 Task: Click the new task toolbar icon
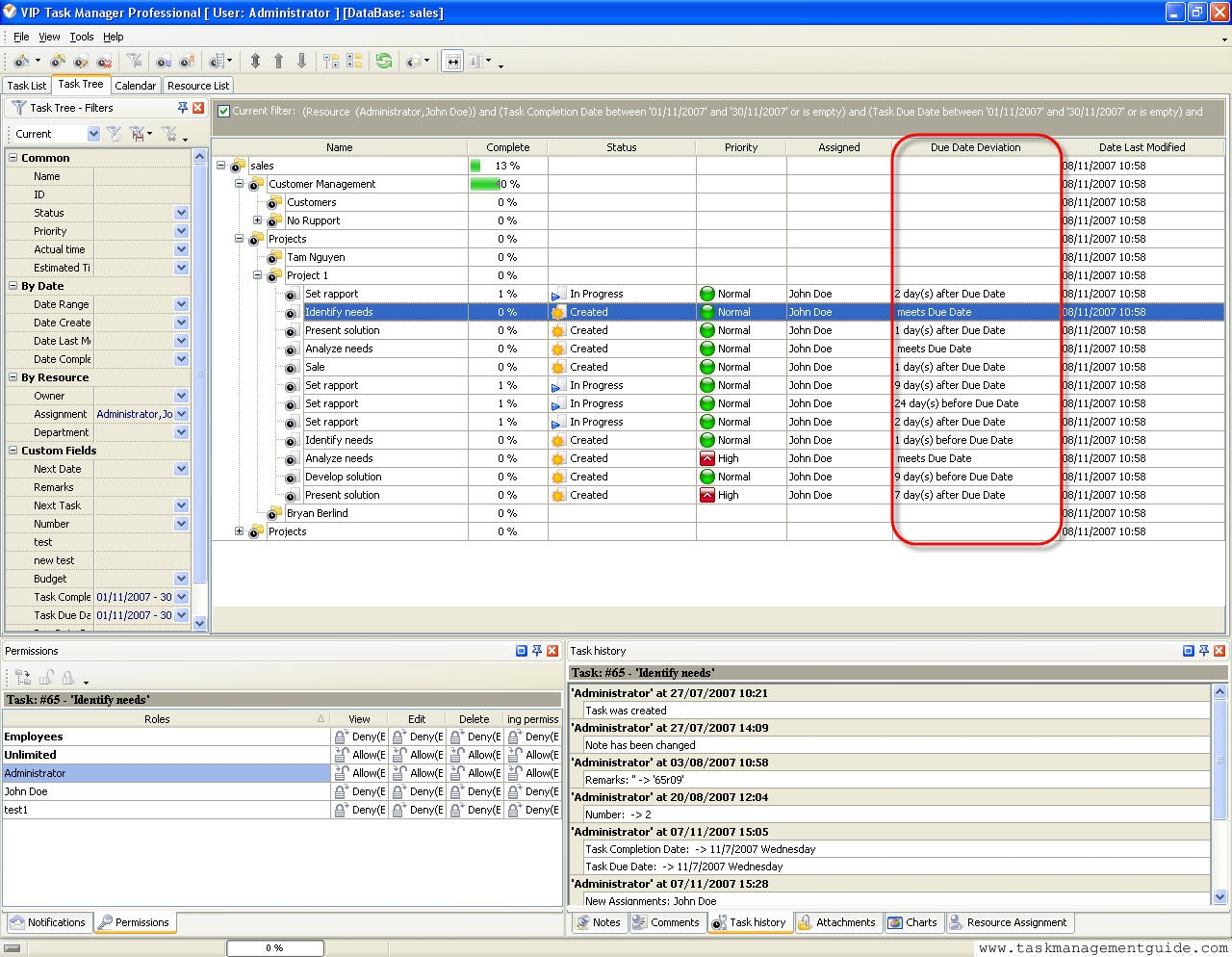click(20, 62)
